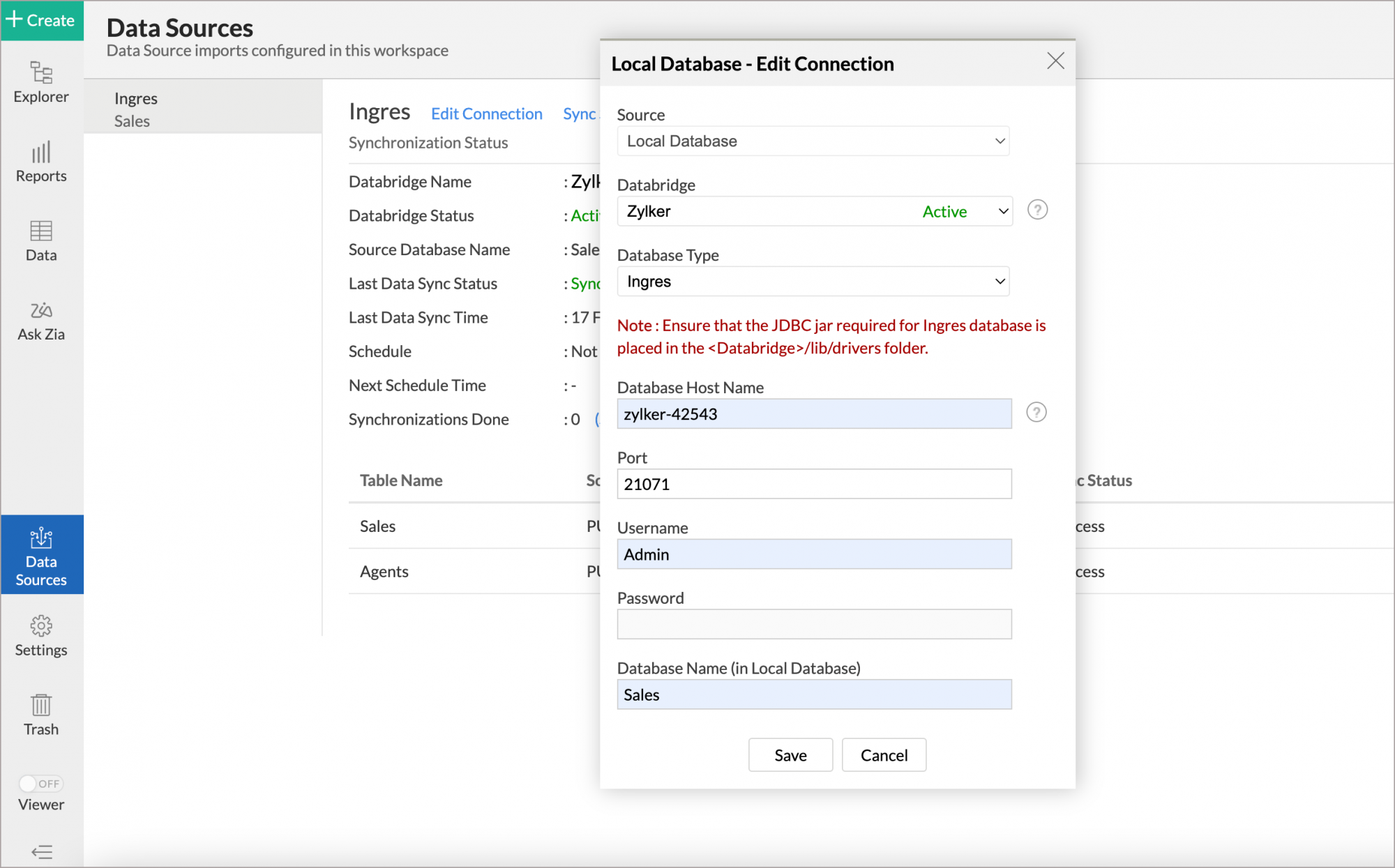
Task: Save the connection settings
Action: (x=790, y=754)
